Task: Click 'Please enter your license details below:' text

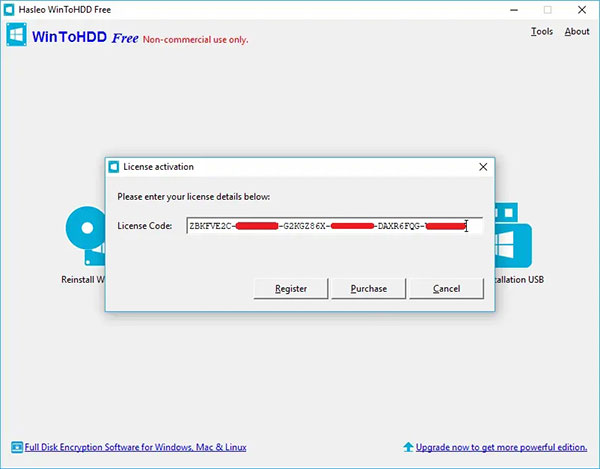Action: [x=194, y=197]
